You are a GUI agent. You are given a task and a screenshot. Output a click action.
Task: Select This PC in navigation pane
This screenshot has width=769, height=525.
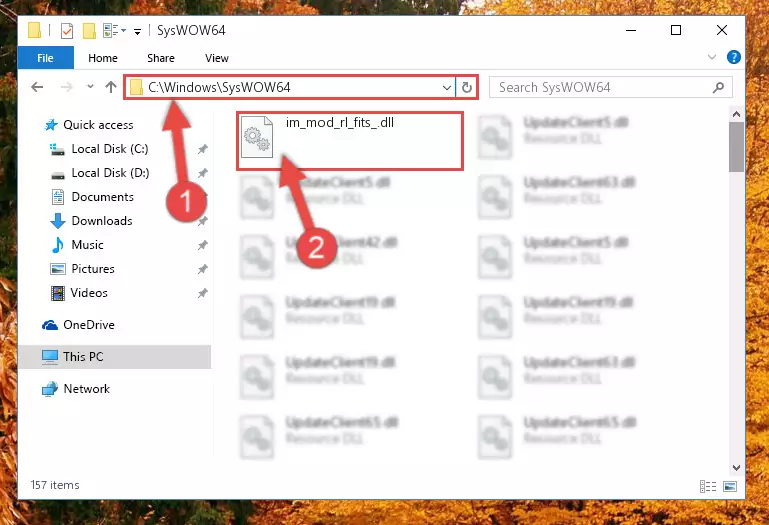115,357
